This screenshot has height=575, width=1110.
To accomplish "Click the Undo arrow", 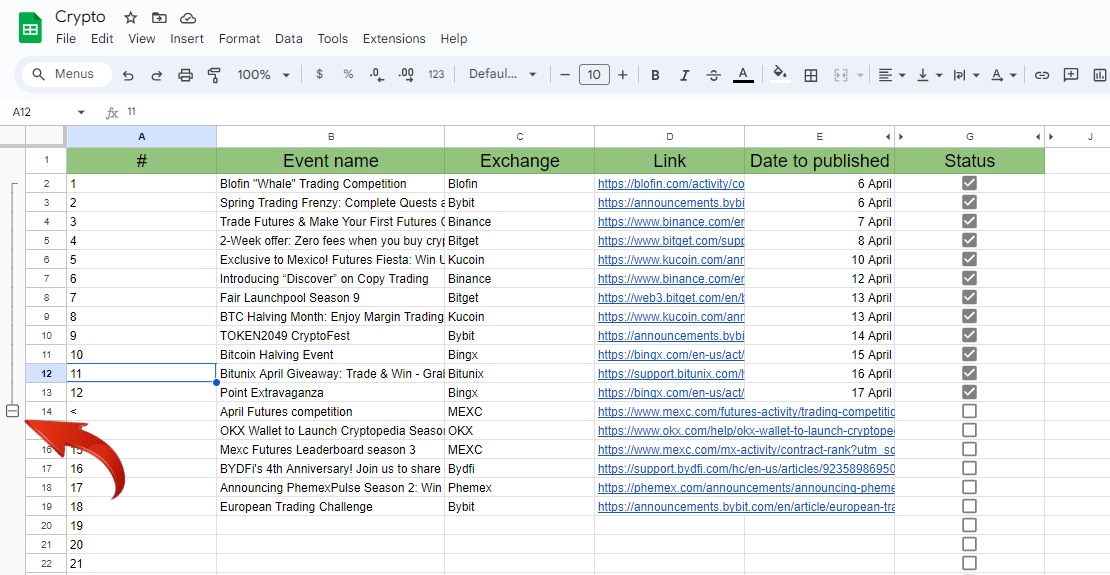I will coord(128,75).
